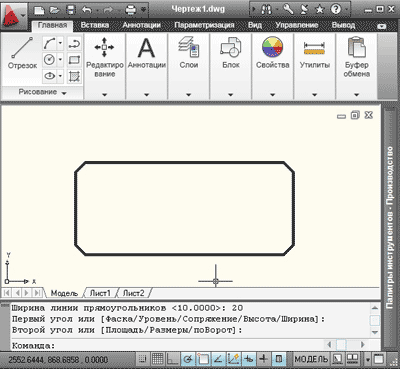Click the Quick View Drawings status icon
The height and width of the screenshot is (369, 400).
point(352,359)
